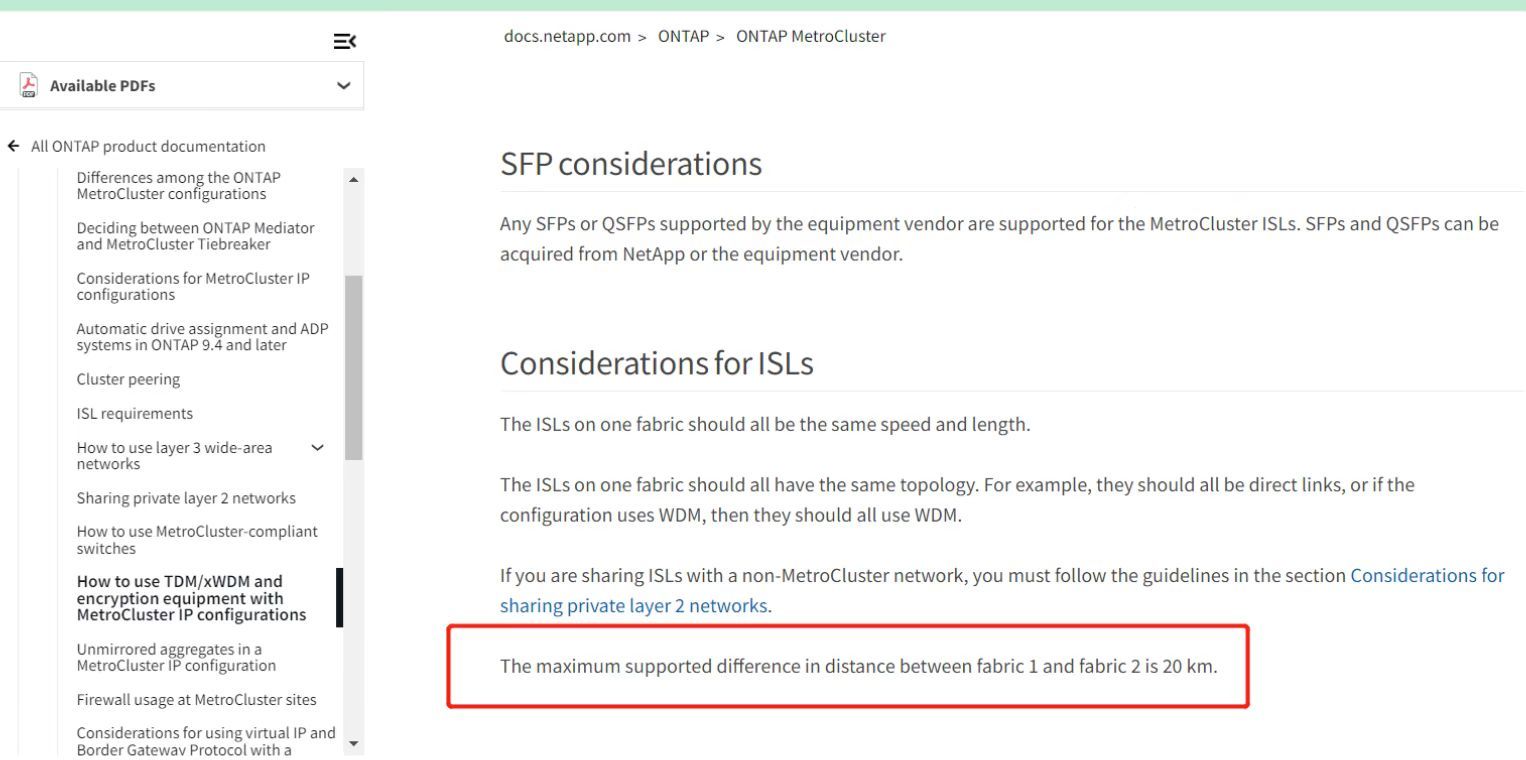The image size is (1526, 760).
Task: Collapse the Available PDFs section chevron
Action: pyautogui.click(x=343, y=86)
